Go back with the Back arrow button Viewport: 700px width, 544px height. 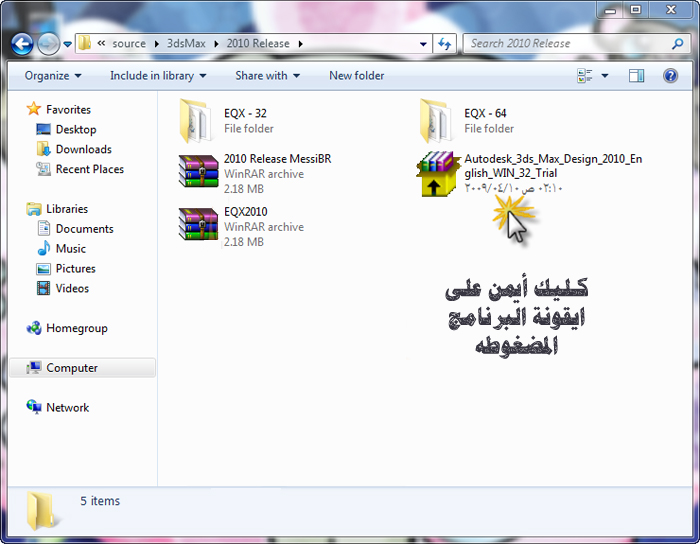coord(22,44)
